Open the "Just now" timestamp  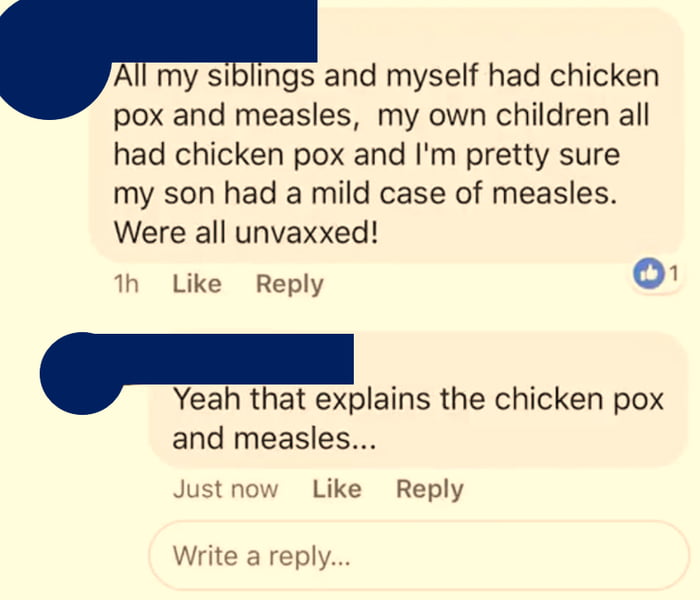pyautogui.click(x=225, y=489)
